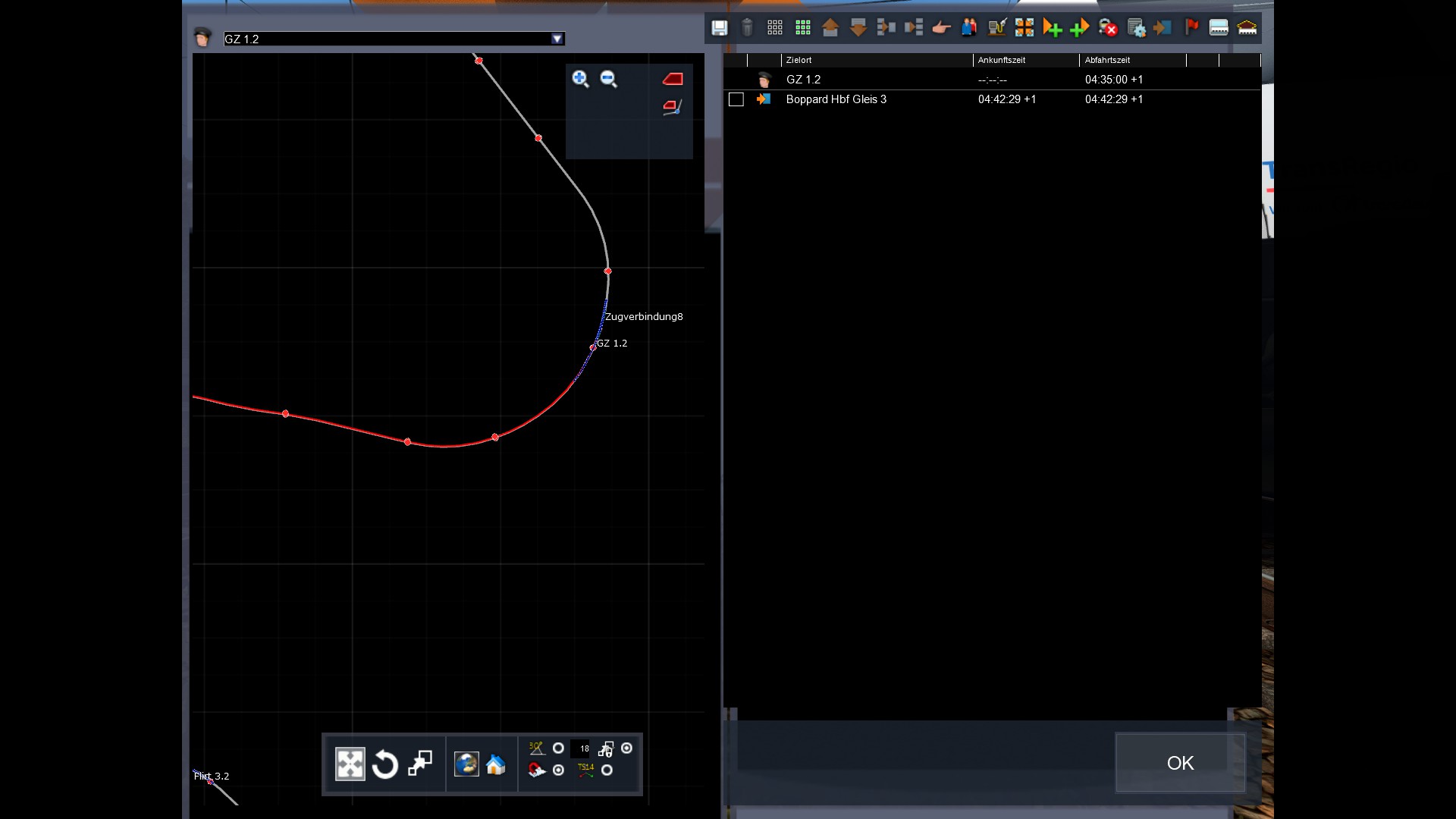This screenshot has width=1456, height=819.
Task: Click the fuel pump icon
Action: [996, 28]
